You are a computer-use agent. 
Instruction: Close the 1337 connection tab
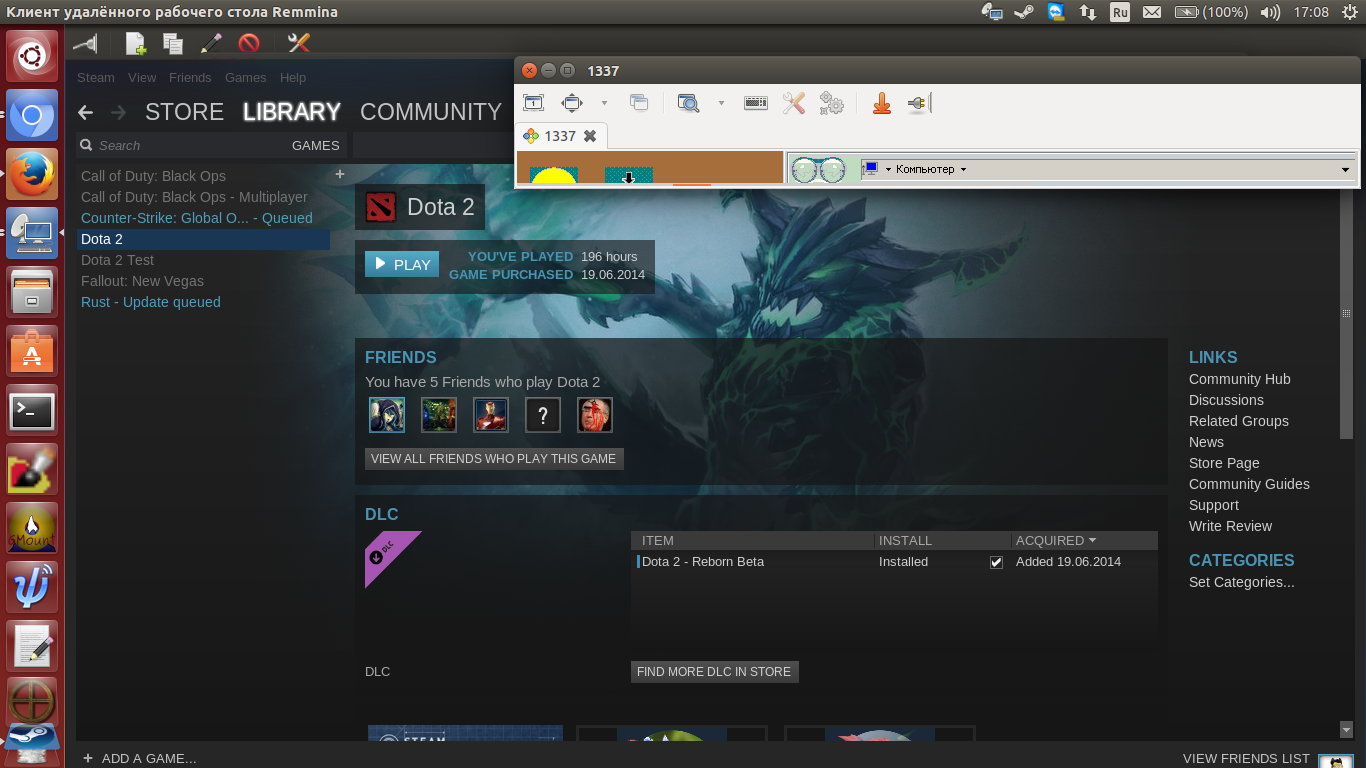[x=590, y=136]
